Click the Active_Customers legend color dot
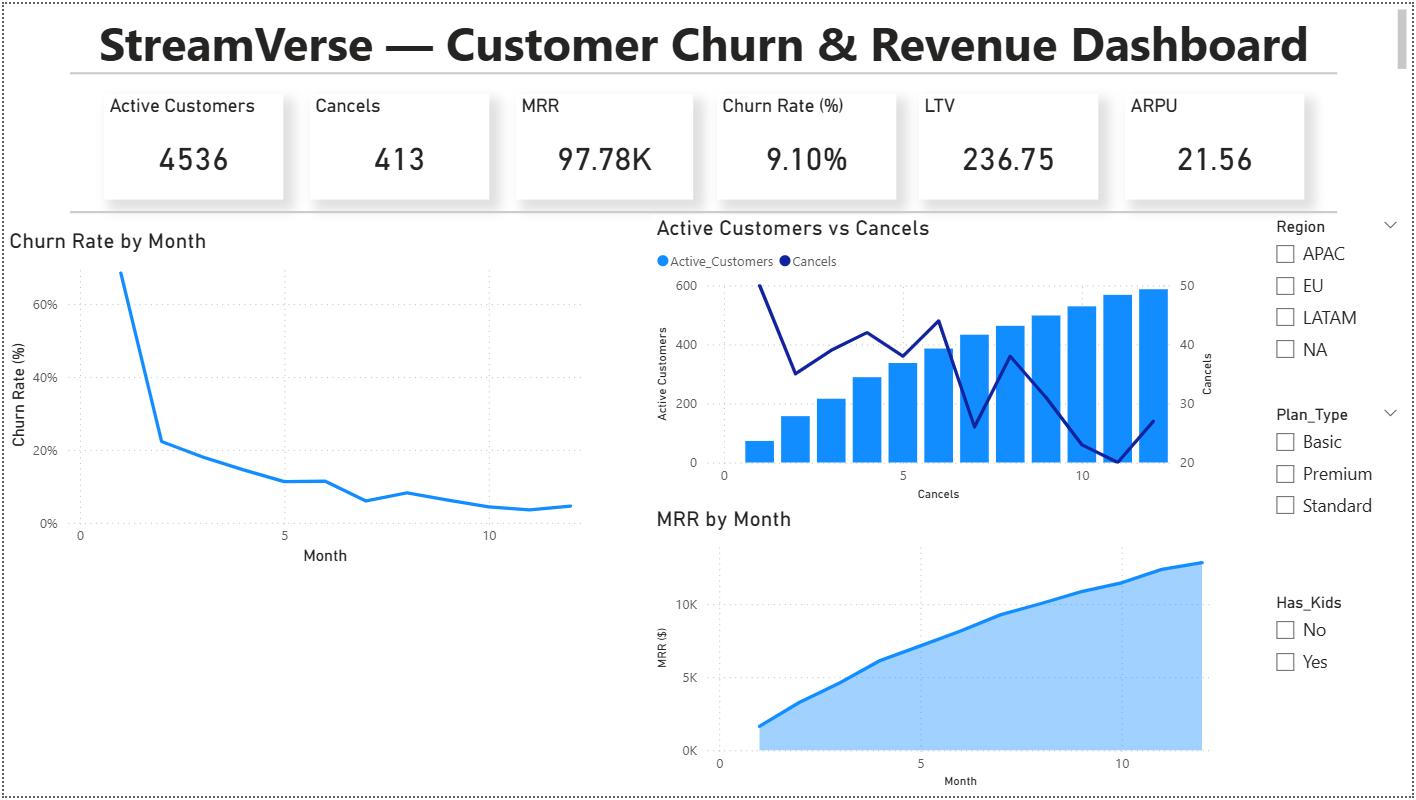1416x800 pixels. point(663,262)
